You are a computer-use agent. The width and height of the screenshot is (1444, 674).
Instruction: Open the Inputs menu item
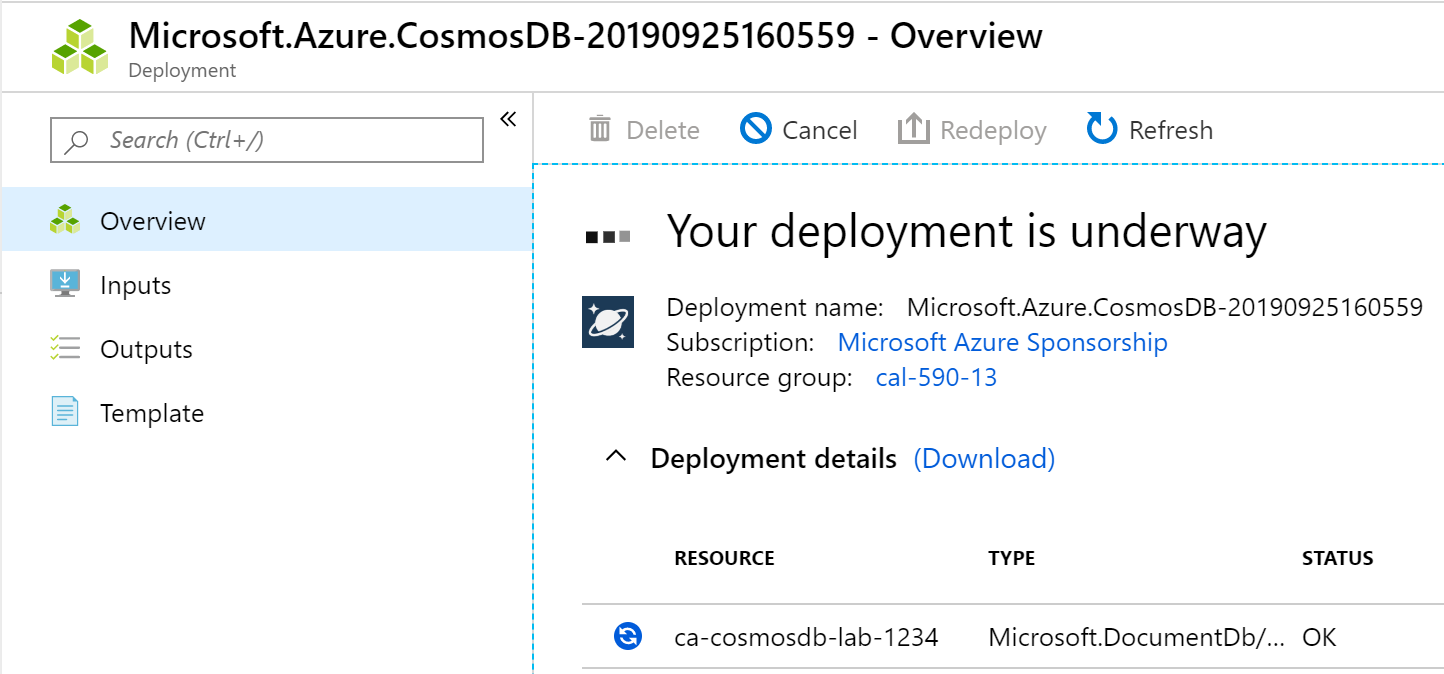(135, 285)
